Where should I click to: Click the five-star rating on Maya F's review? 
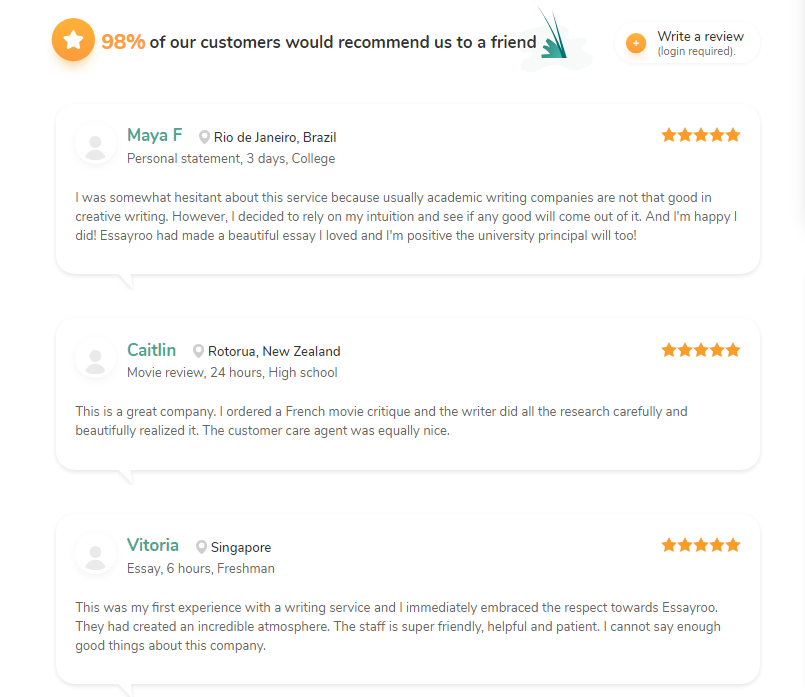pos(701,135)
